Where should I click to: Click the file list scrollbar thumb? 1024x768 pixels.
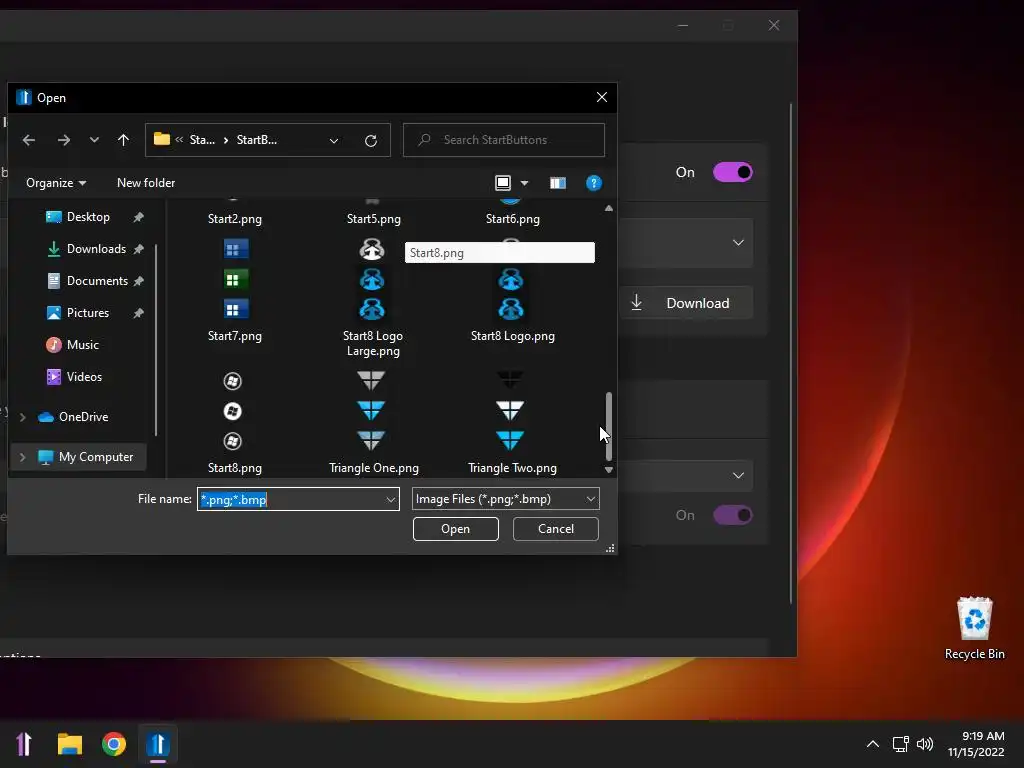click(x=609, y=426)
